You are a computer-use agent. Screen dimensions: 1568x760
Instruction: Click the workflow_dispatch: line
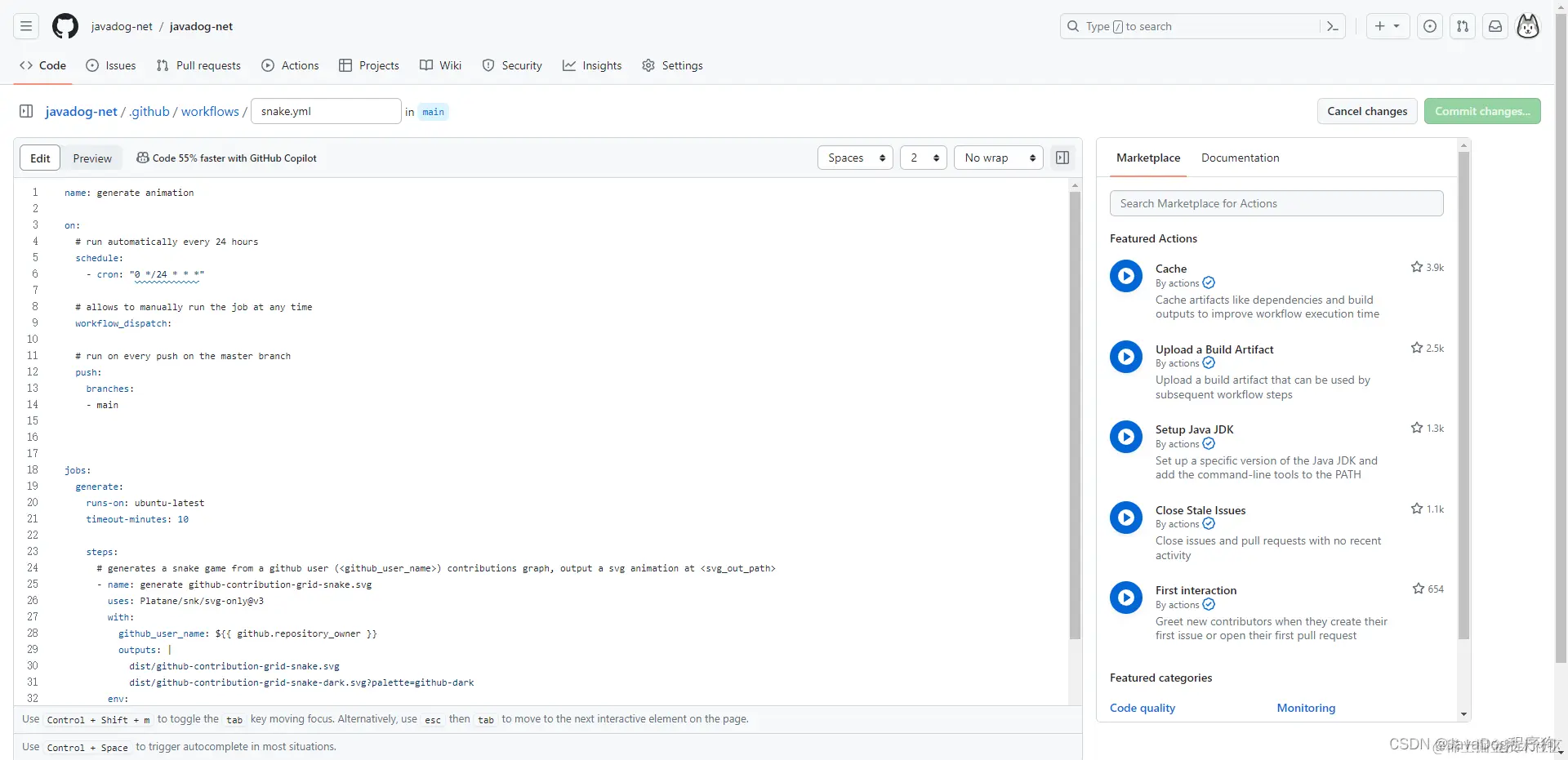(123, 323)
